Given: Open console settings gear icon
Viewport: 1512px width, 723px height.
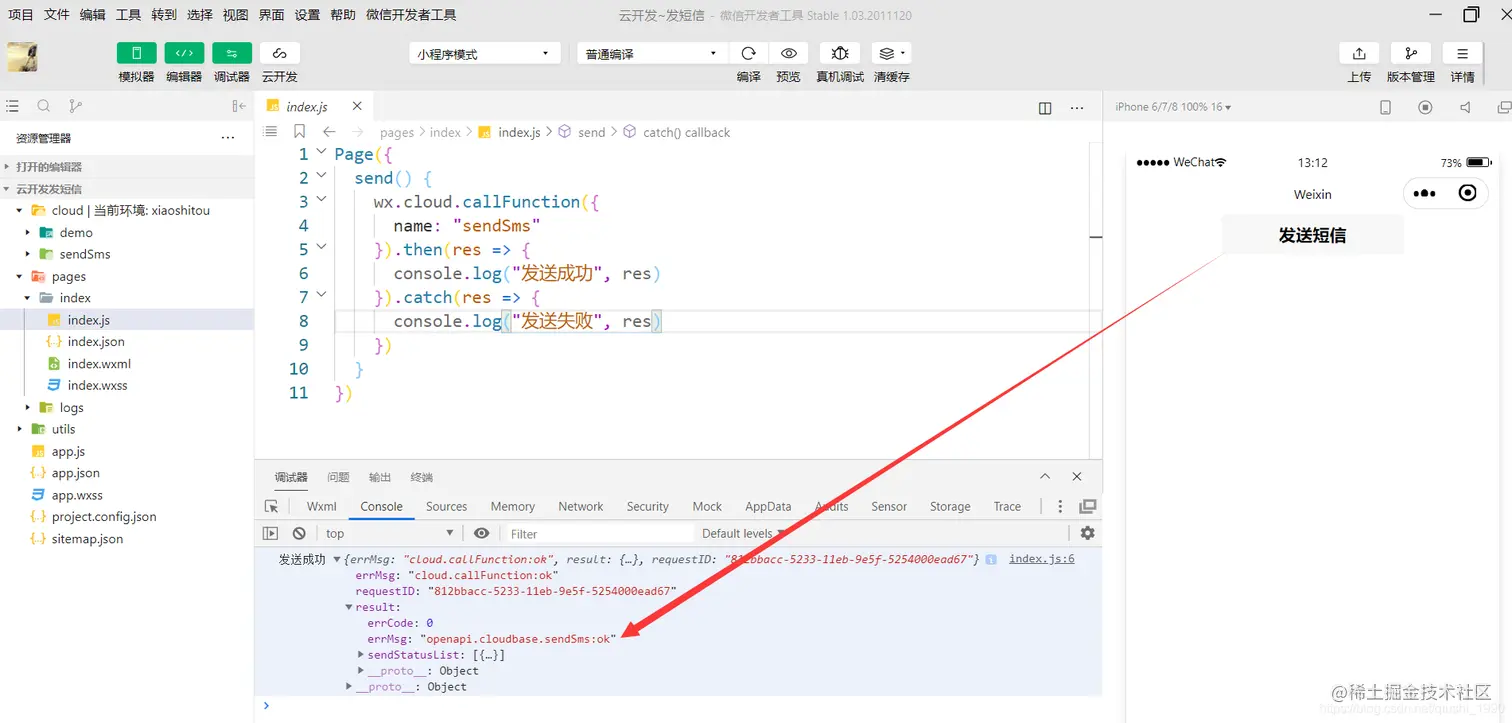Looking at the screenshot, I should (1087, 533).
